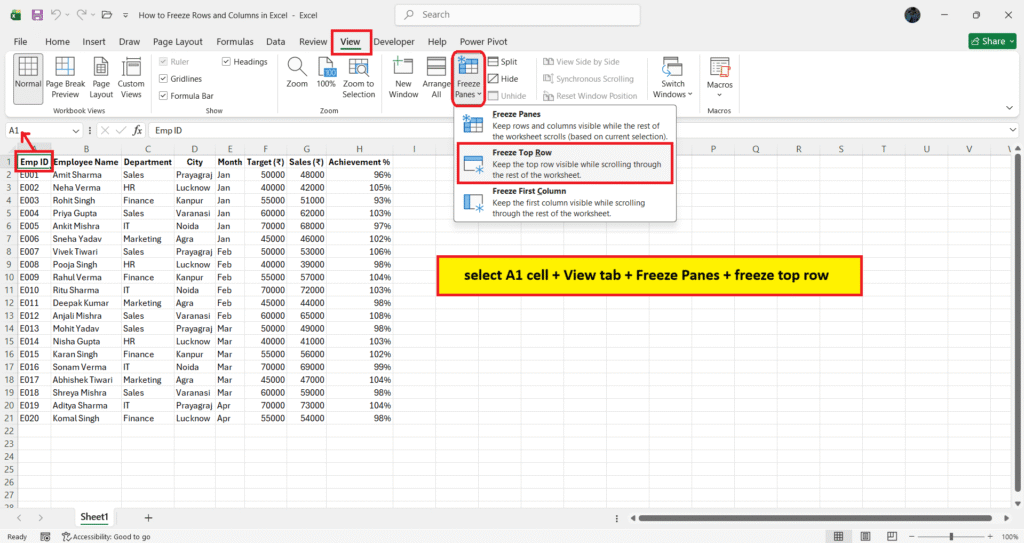Switch to the Home tab
Screen dimensions: 1024x543
57,41
